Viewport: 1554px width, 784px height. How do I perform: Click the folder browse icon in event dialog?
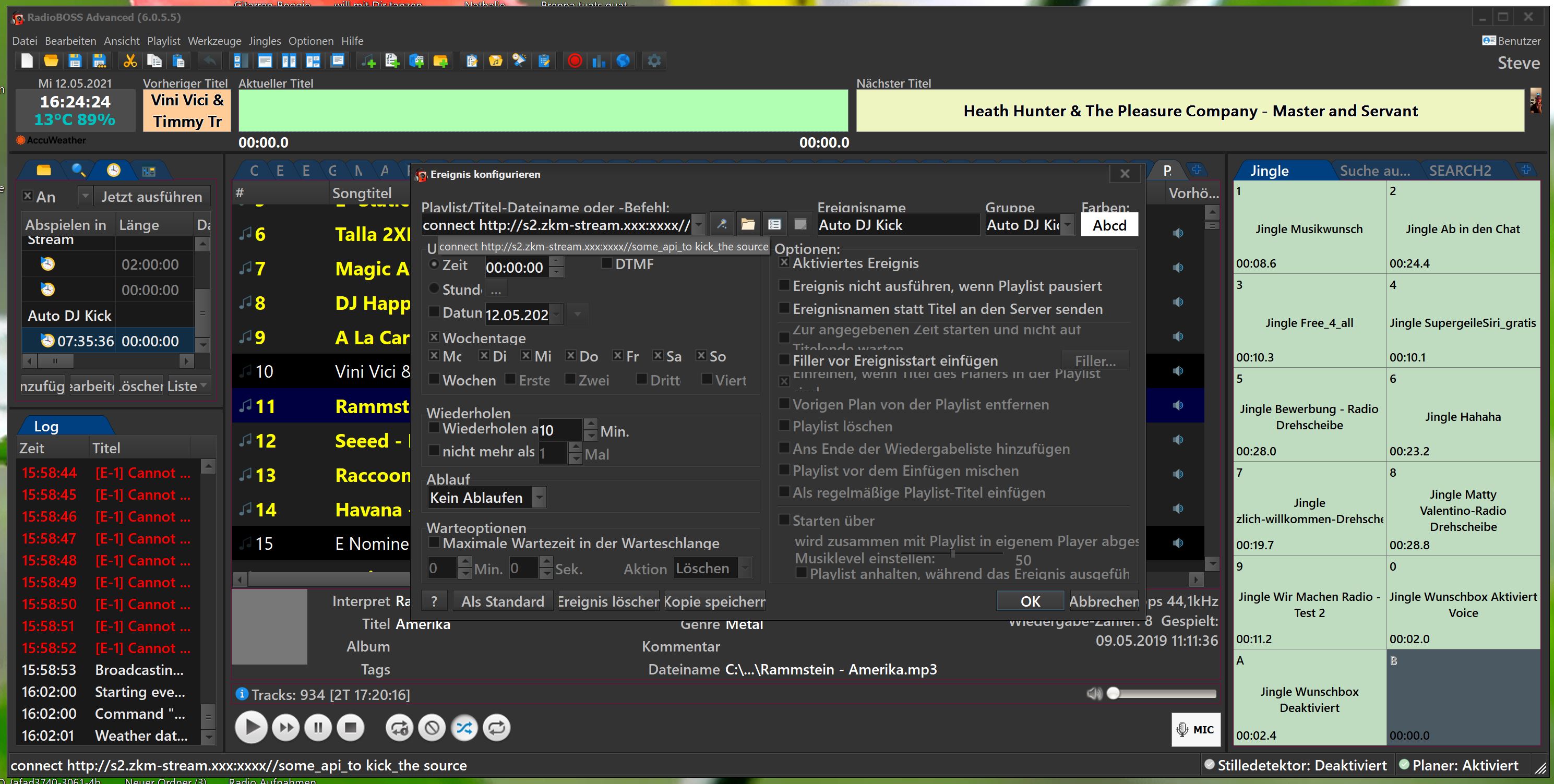tap(748, 225)
